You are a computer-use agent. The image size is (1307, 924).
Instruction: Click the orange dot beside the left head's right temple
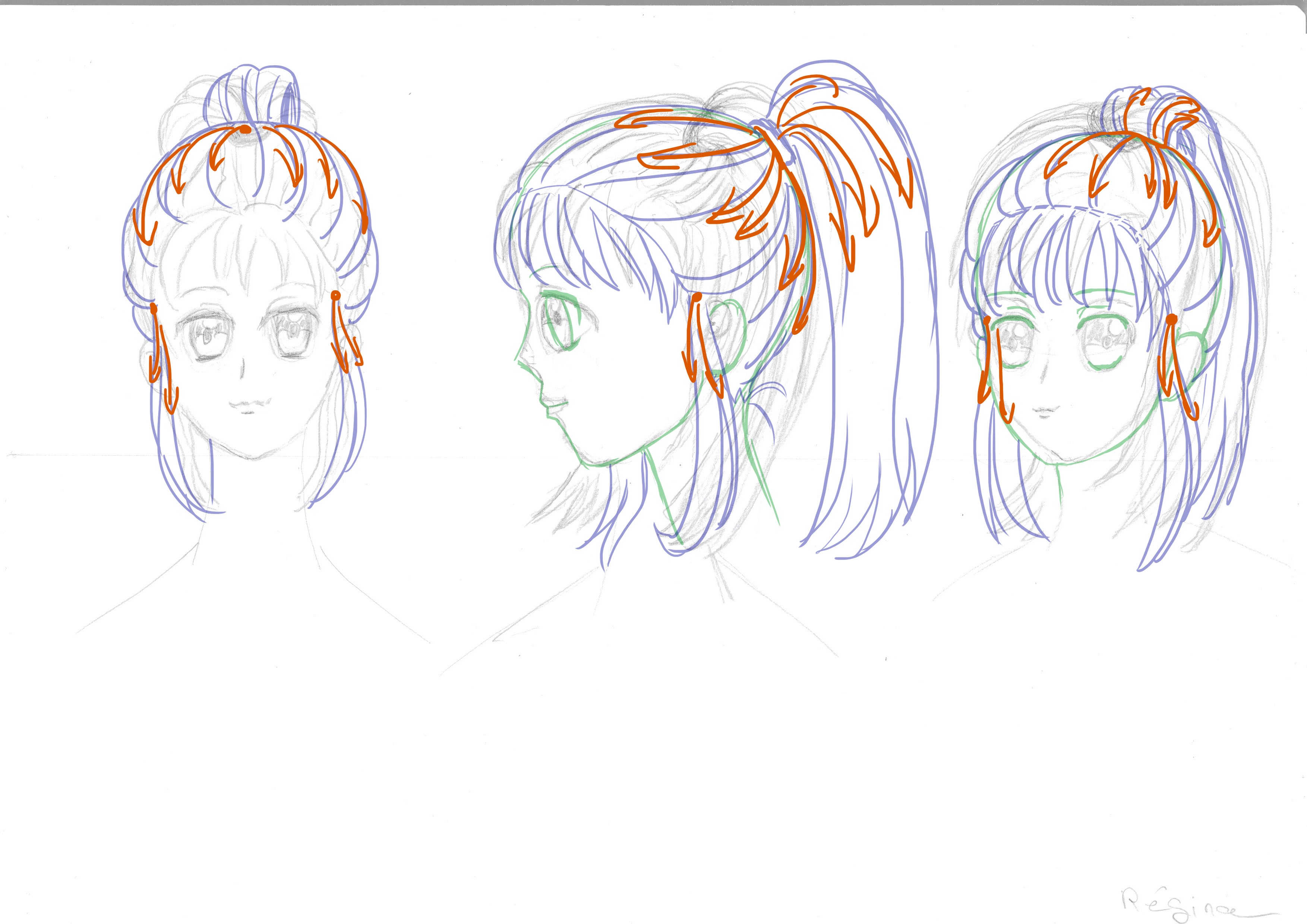click(x=335, y=295)
